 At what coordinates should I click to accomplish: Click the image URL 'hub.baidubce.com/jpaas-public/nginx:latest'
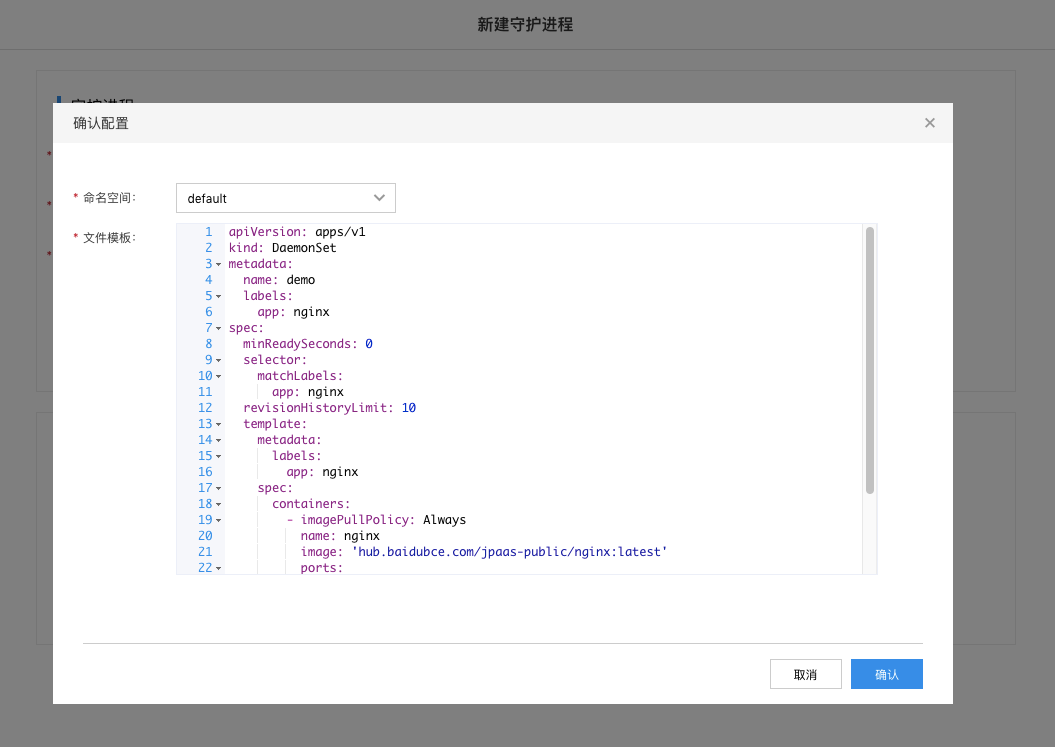509,553
